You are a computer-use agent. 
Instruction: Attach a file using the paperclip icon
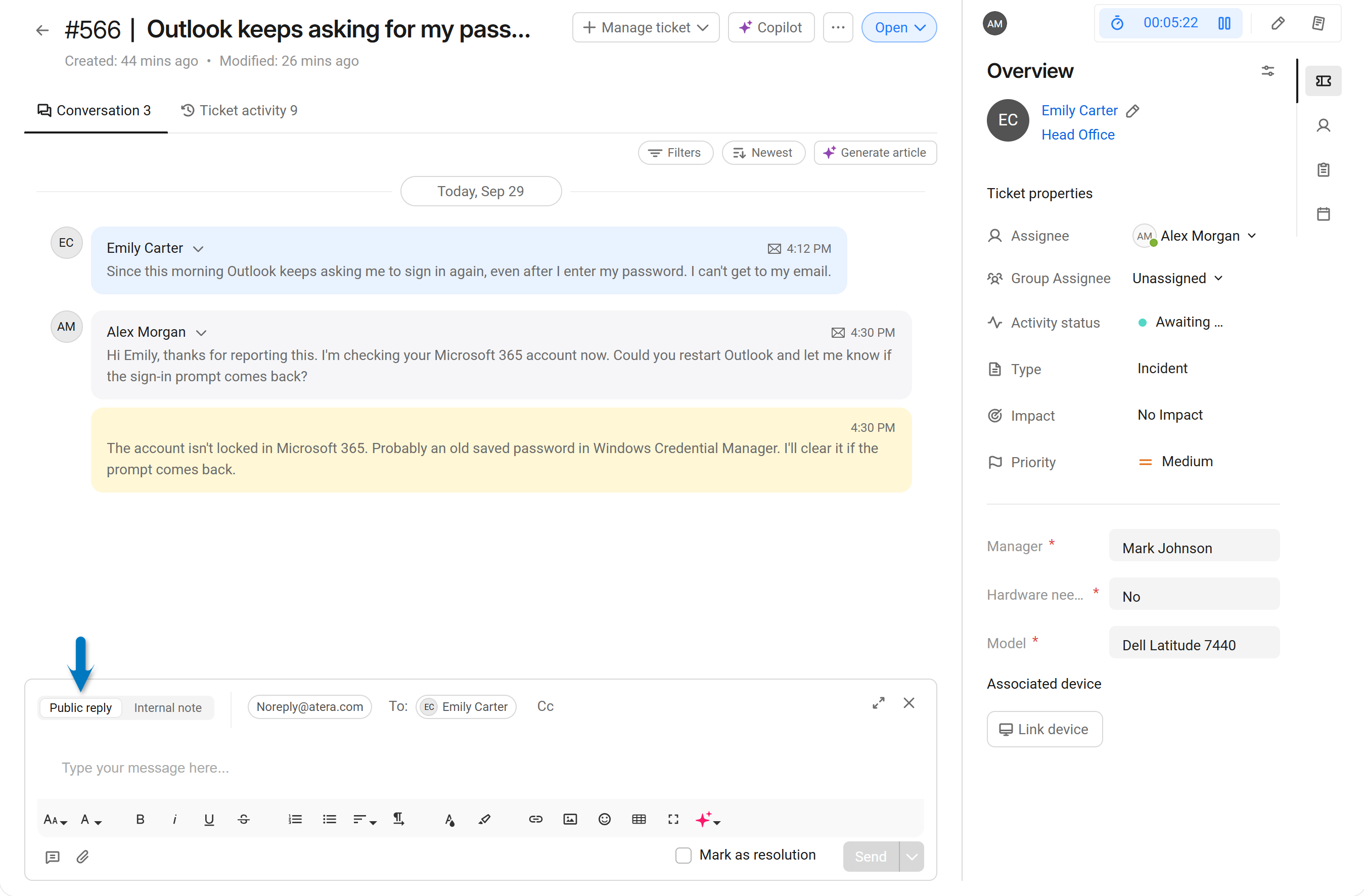(82, 857)
